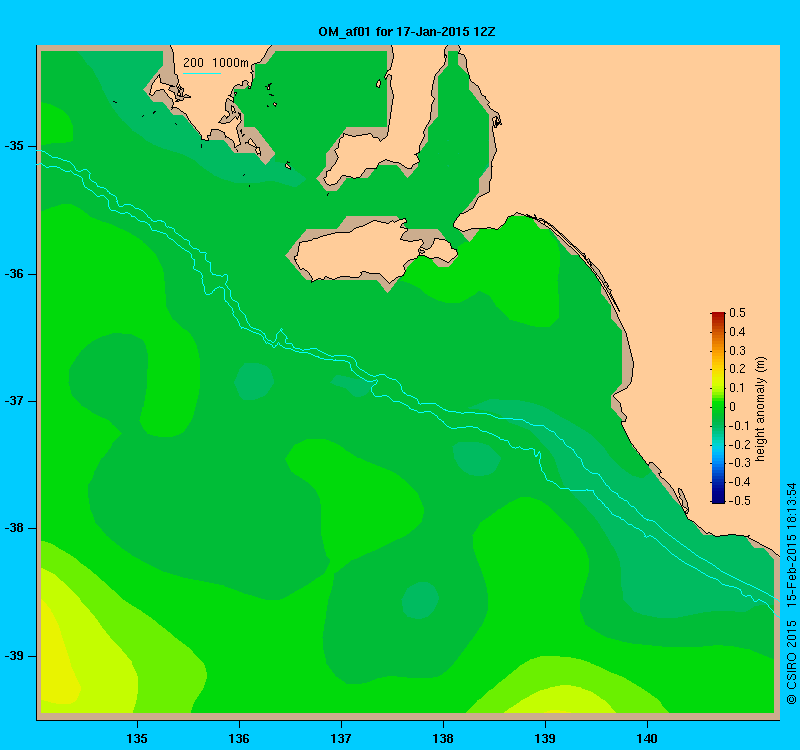Click the red top of the colorbar
The height and width of the screenshot is (750, 800).
point(718,316)
